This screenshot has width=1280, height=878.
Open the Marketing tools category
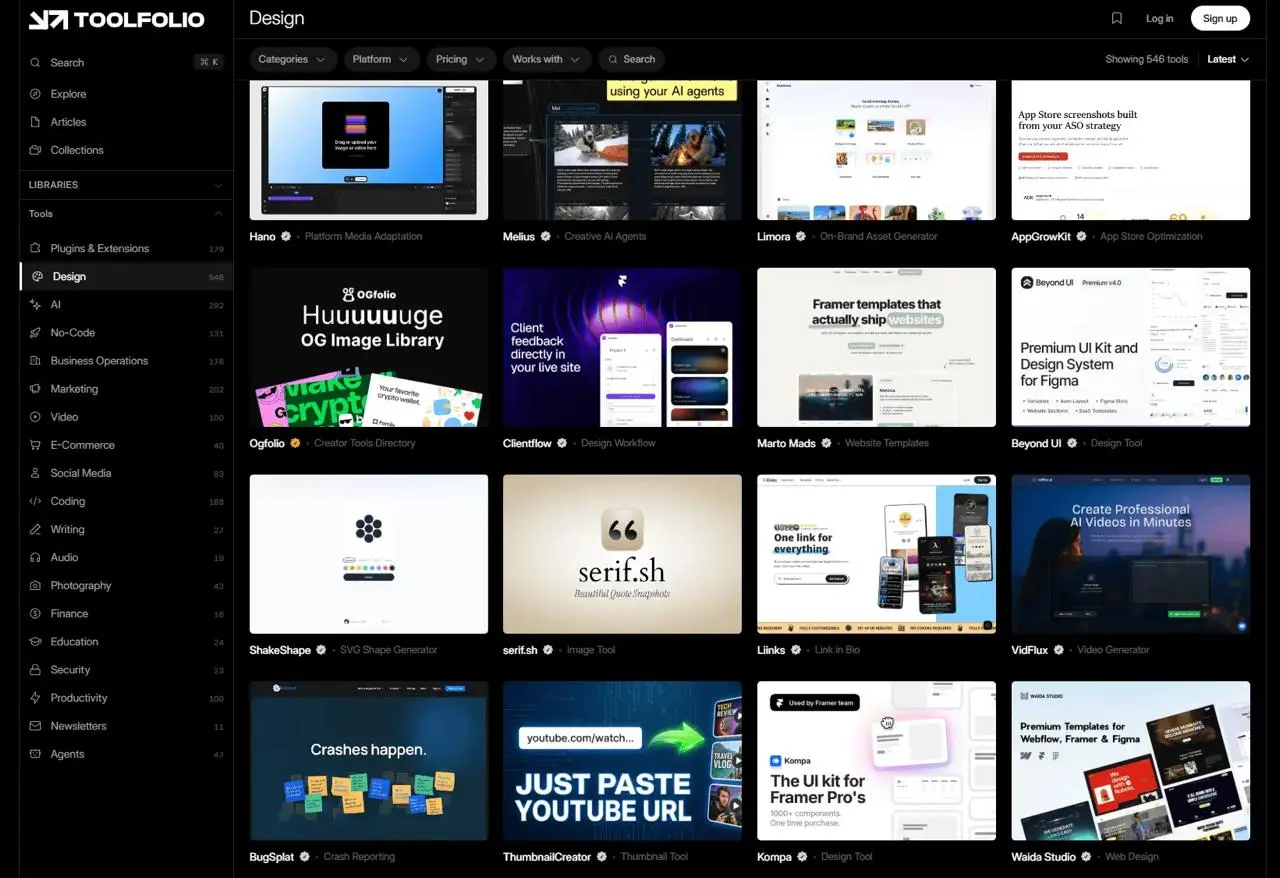[x=126, y=388]
